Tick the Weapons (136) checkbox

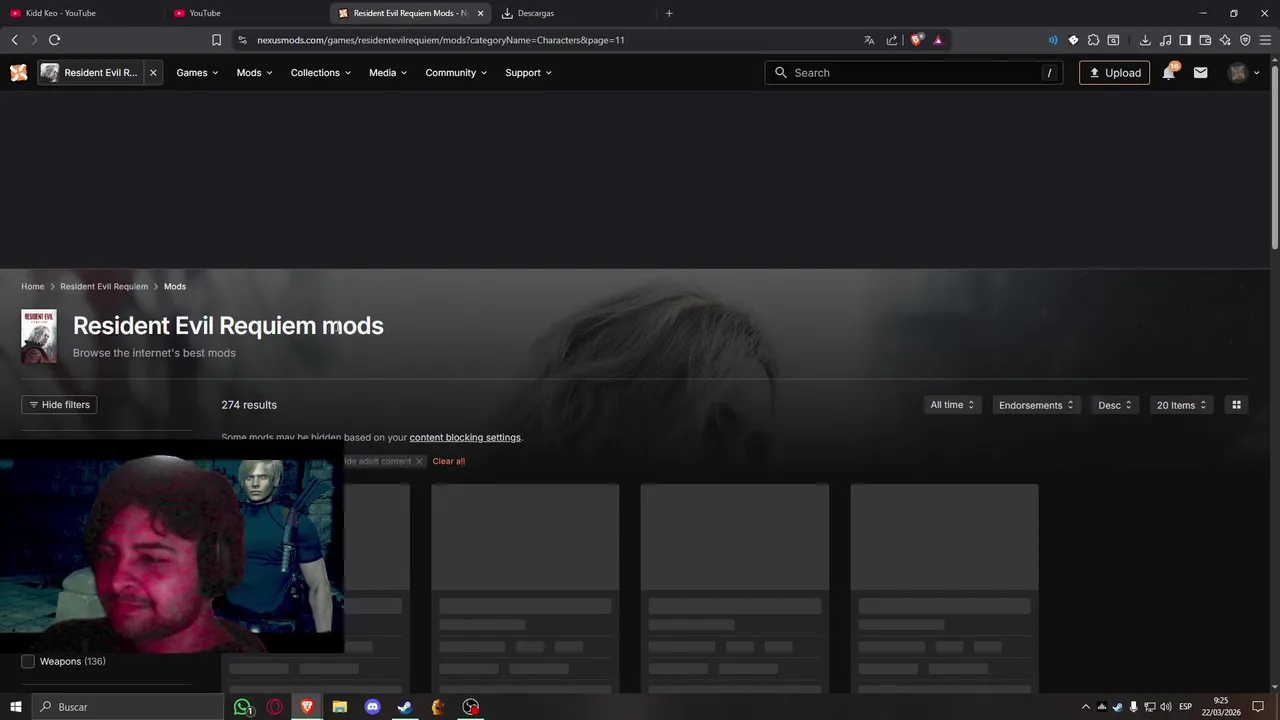point(28,661)
